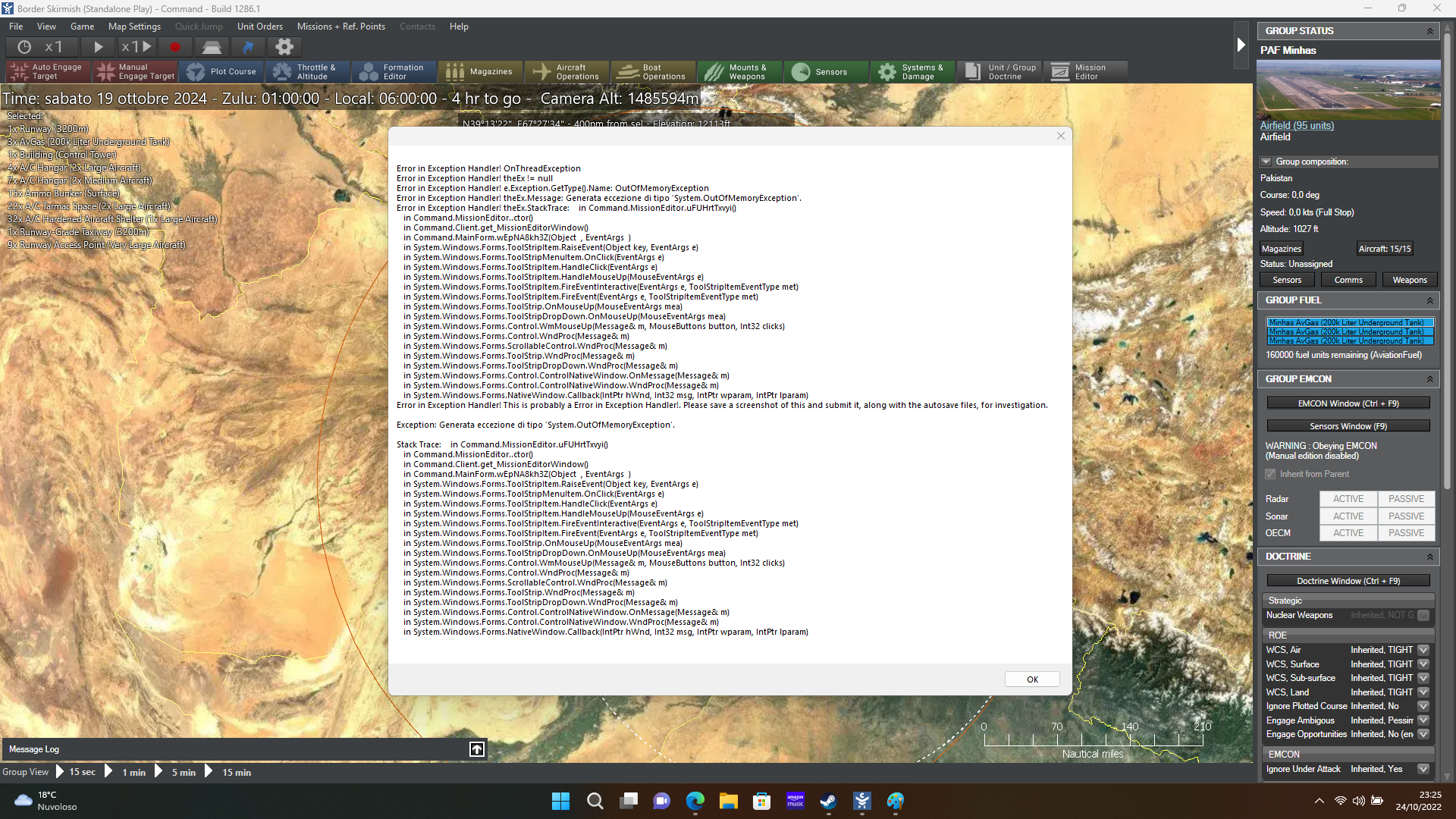Open Sensors button in Group Status

[x=1287, y=280]
